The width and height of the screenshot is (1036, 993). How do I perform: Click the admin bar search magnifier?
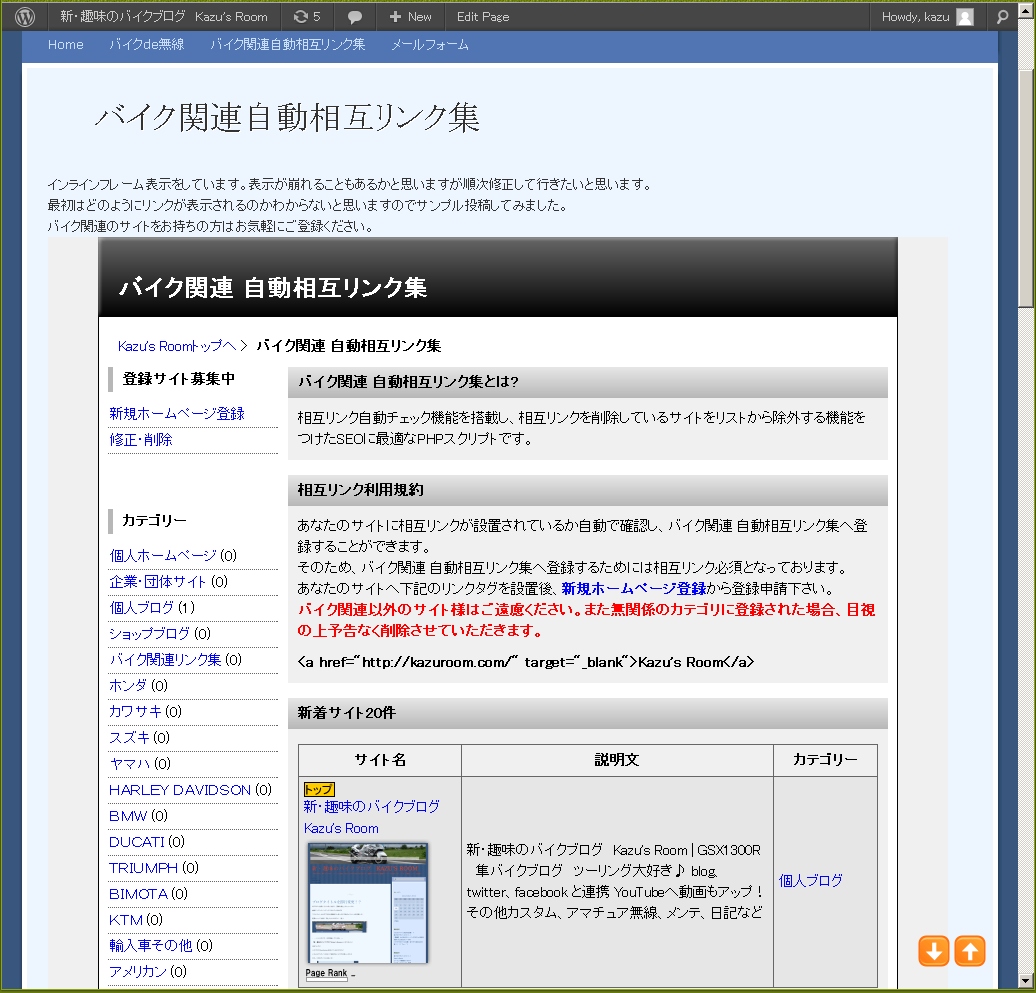tap(1003, 17)
